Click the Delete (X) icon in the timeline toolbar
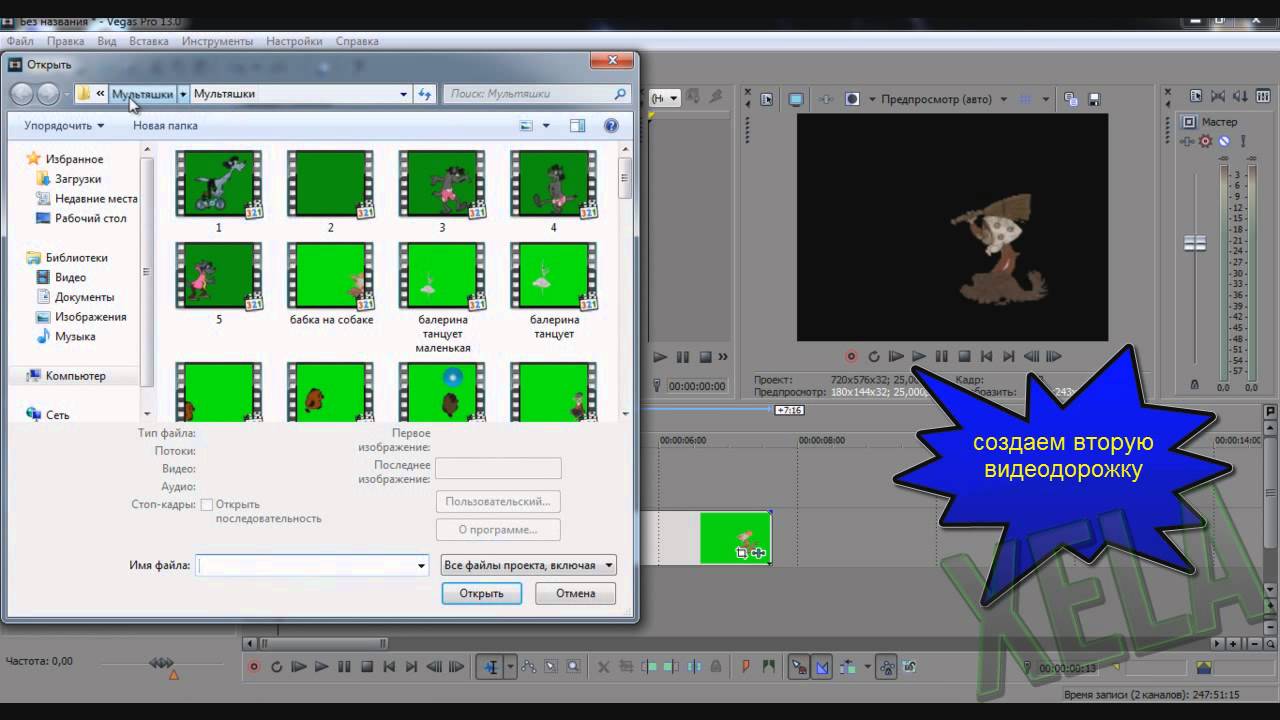Viewport: 1280px width, 720px height. [x=603, y=667]
